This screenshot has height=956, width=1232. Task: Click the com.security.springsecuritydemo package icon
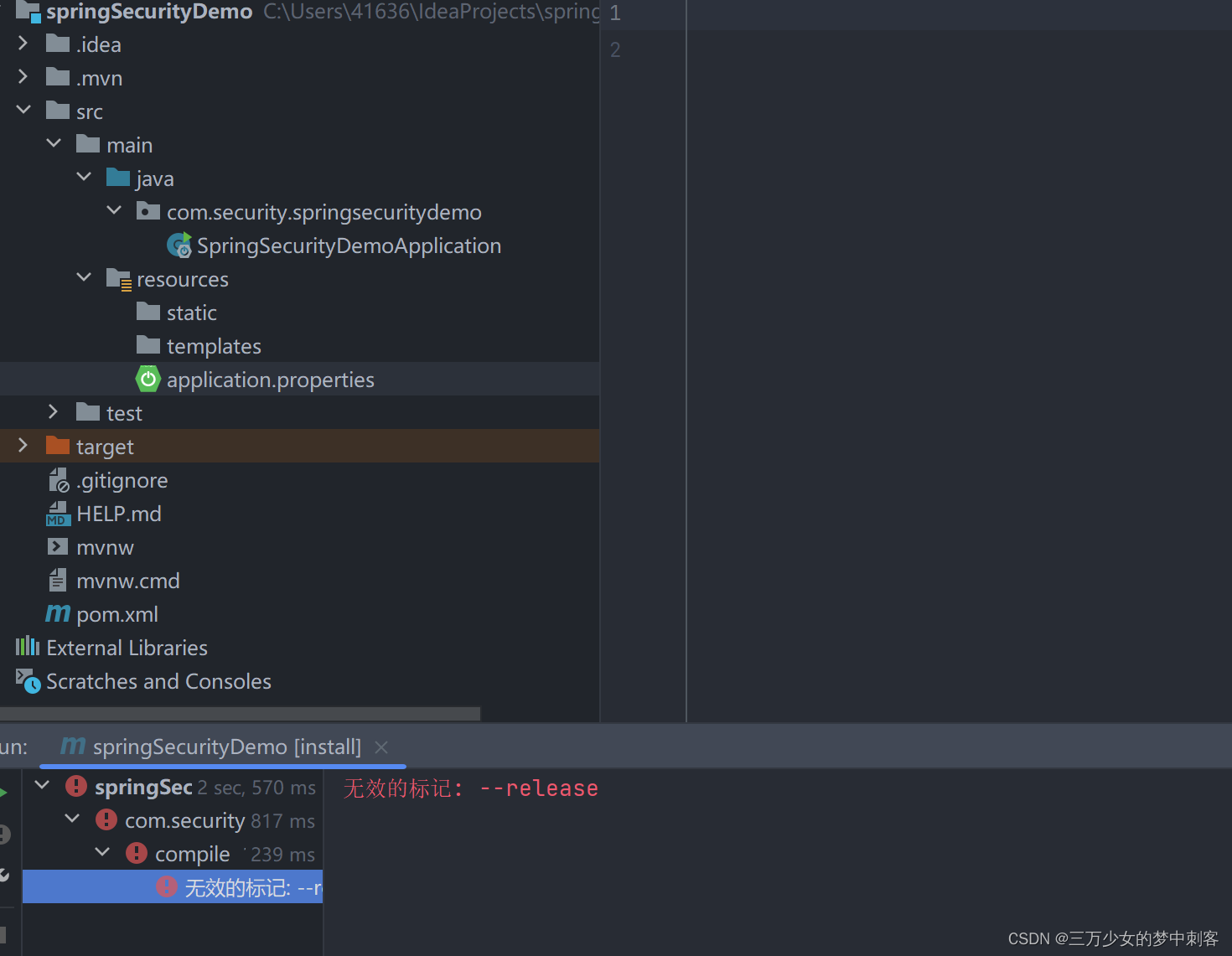point(148,211)
